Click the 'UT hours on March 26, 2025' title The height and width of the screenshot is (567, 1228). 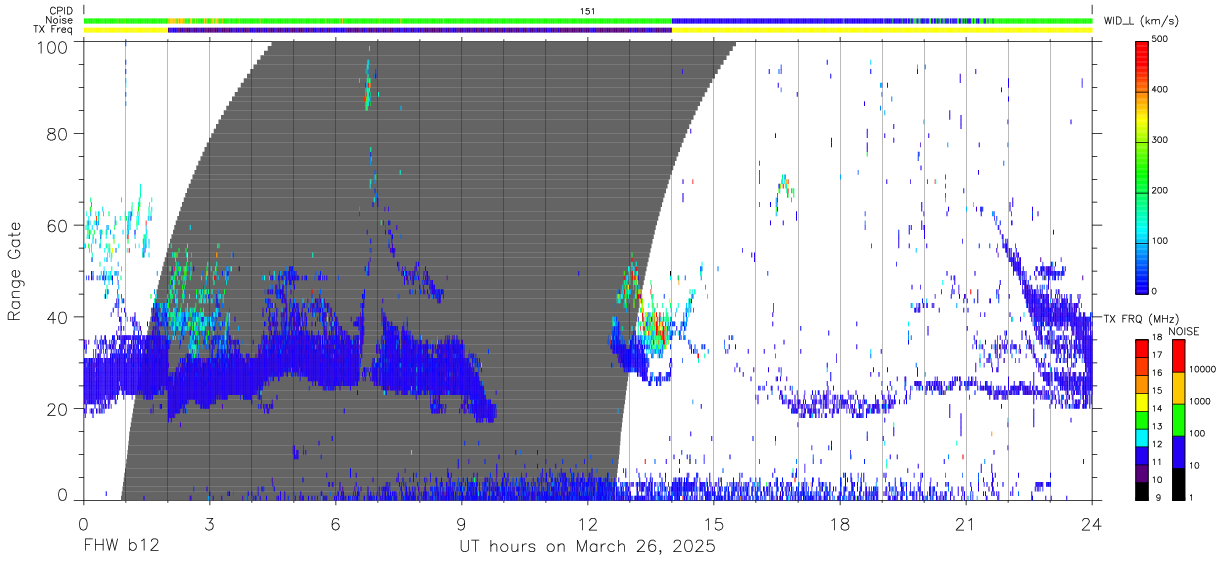click(587, 548)
